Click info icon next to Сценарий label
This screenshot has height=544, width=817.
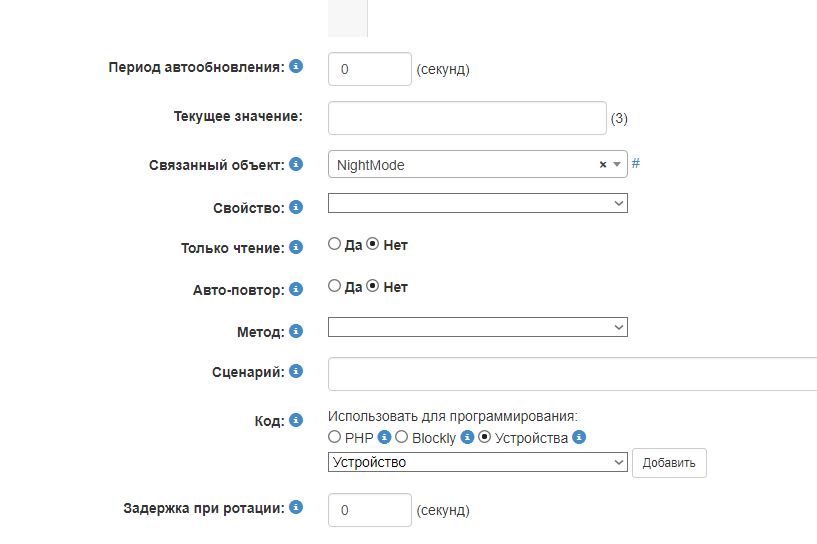coord(296,371)
